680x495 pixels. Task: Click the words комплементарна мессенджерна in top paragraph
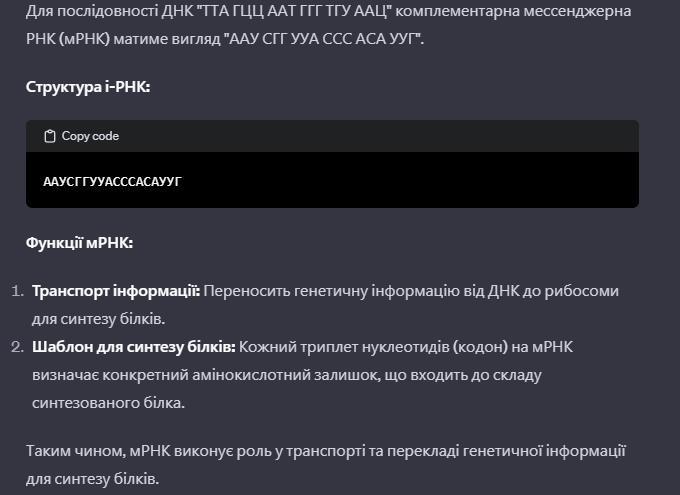tap(513, 11)
